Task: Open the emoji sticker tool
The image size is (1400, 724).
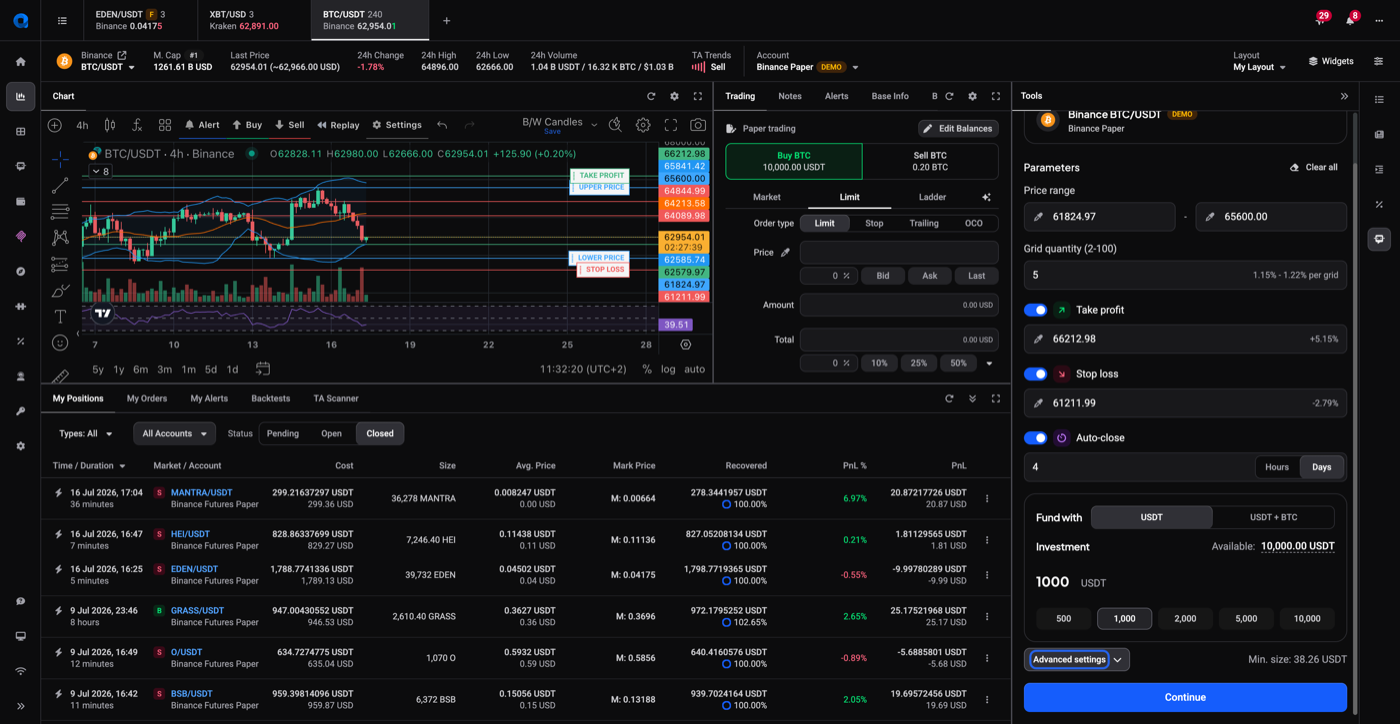Action: tap(60, 342)
